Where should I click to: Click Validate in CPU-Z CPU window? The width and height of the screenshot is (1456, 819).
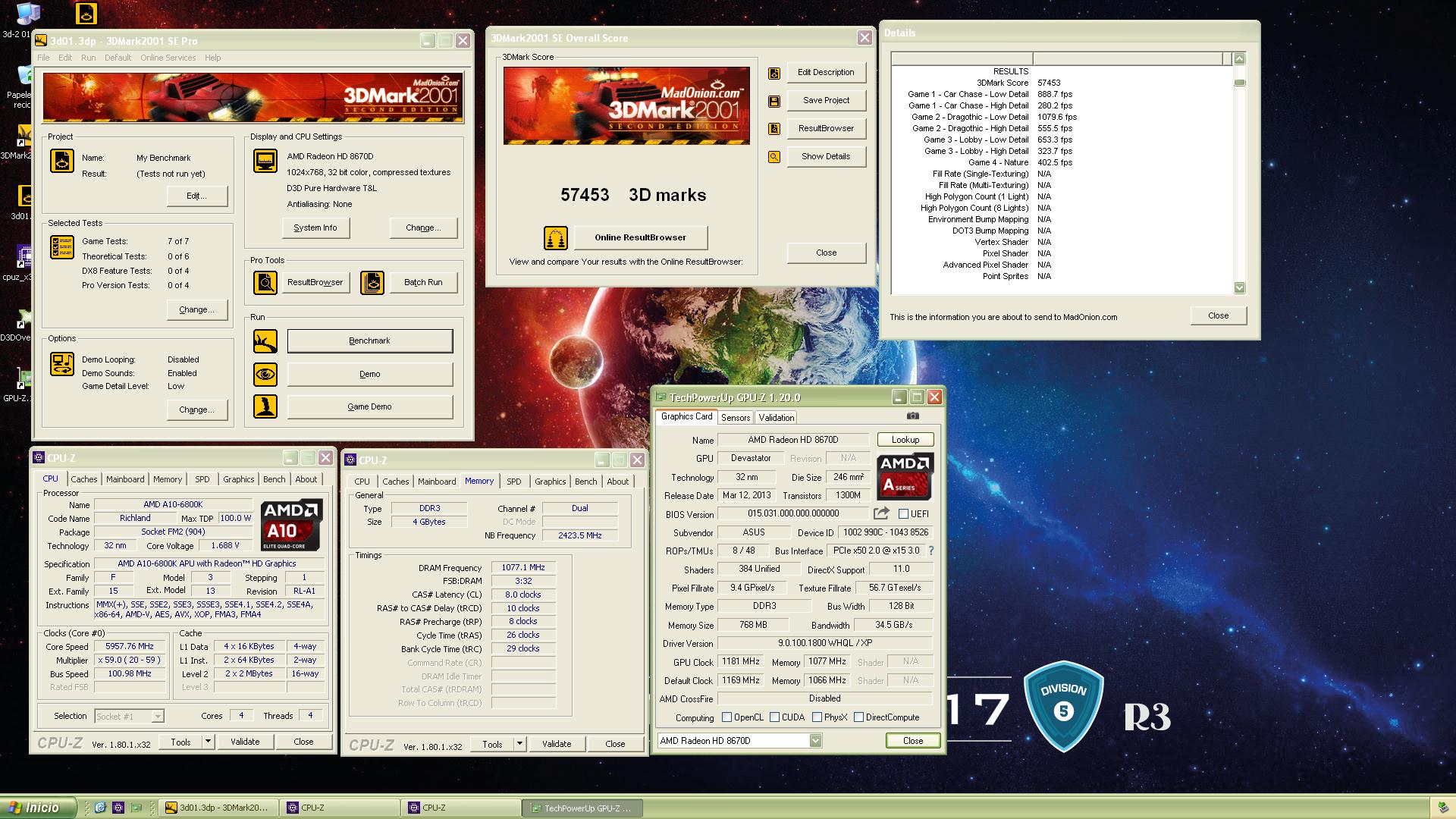click(x=245, y=742)
